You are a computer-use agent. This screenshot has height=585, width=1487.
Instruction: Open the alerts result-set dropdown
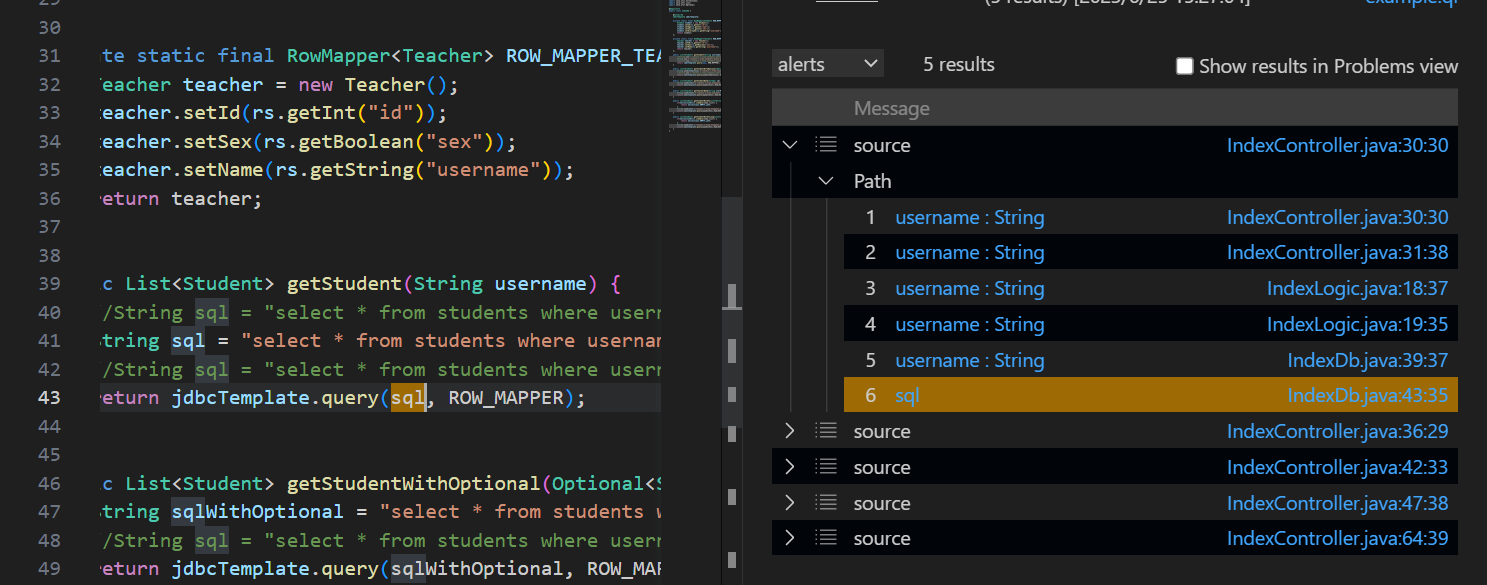coord(828,64)
